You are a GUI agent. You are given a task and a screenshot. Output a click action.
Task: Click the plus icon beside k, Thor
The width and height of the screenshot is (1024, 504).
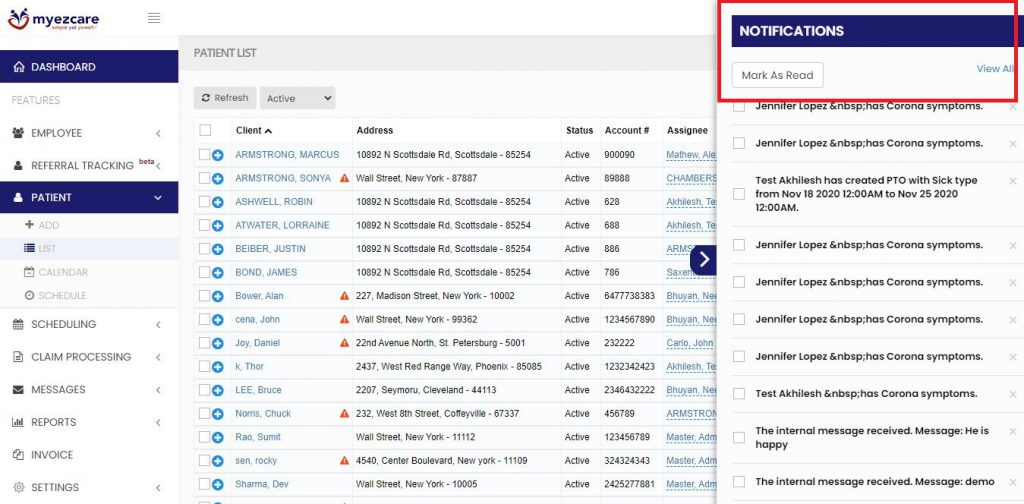[x=217, y=367]
